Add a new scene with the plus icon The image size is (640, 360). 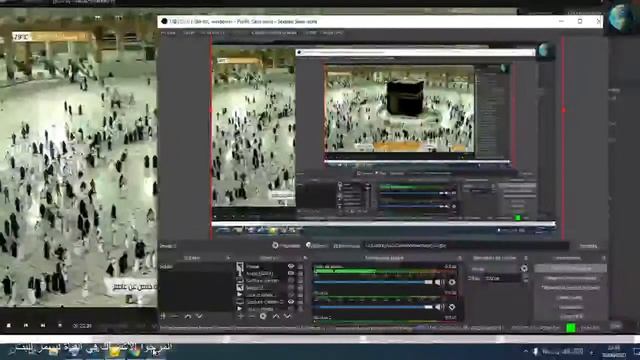pyautogui.click(x=163, y=316)
